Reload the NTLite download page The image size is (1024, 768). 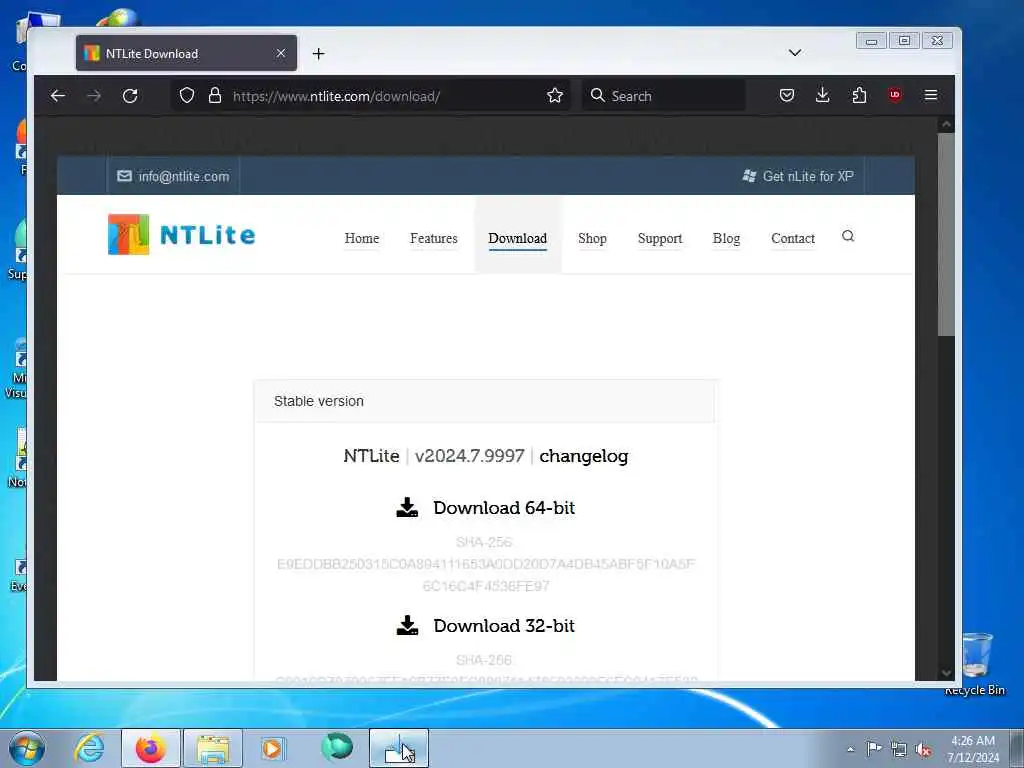(x=130, y=96)
